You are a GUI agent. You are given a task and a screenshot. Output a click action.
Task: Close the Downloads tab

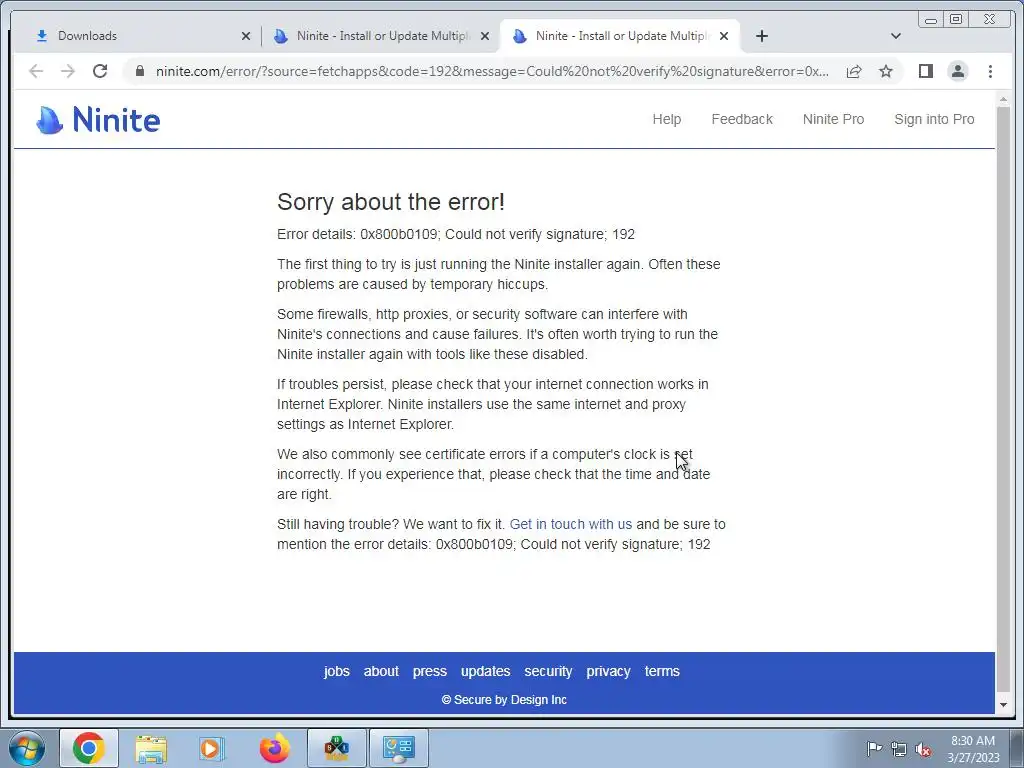click(246, 36)
